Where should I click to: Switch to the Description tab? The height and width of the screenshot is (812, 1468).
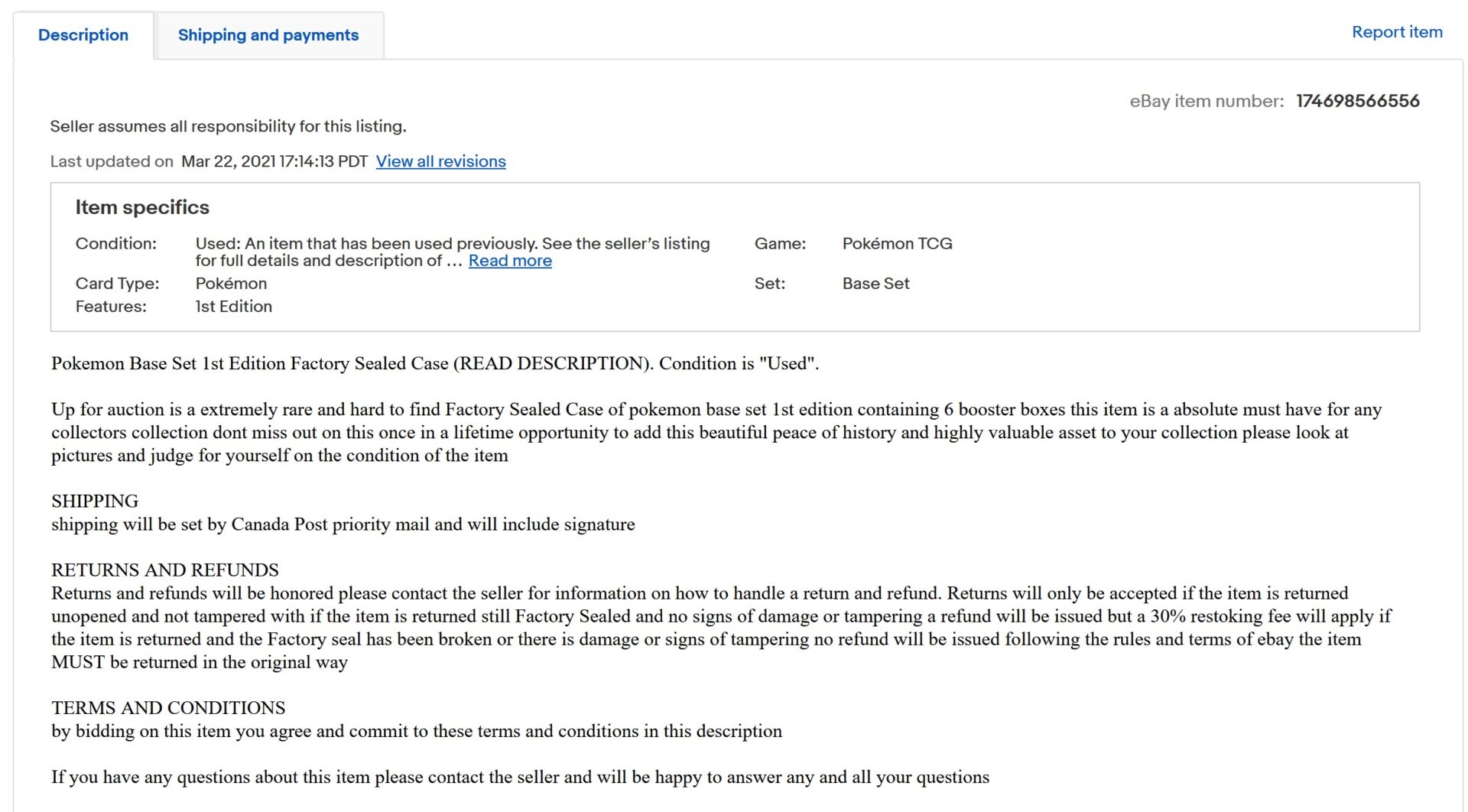coord(83,35)
